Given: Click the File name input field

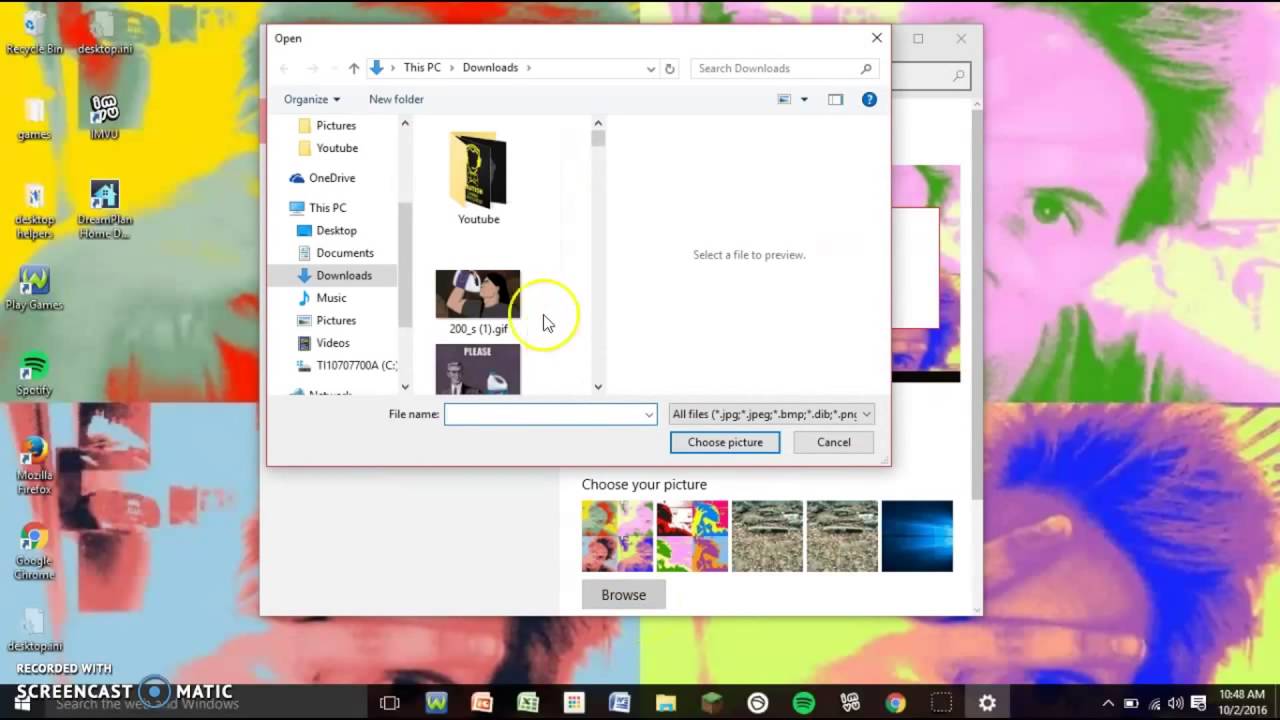Looking at the screenshot, I should 544,414.
